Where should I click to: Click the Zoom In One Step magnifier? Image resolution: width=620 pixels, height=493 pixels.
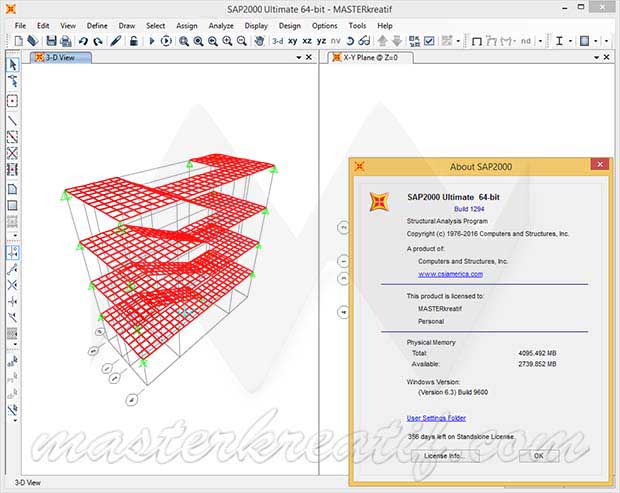(227, 41)
